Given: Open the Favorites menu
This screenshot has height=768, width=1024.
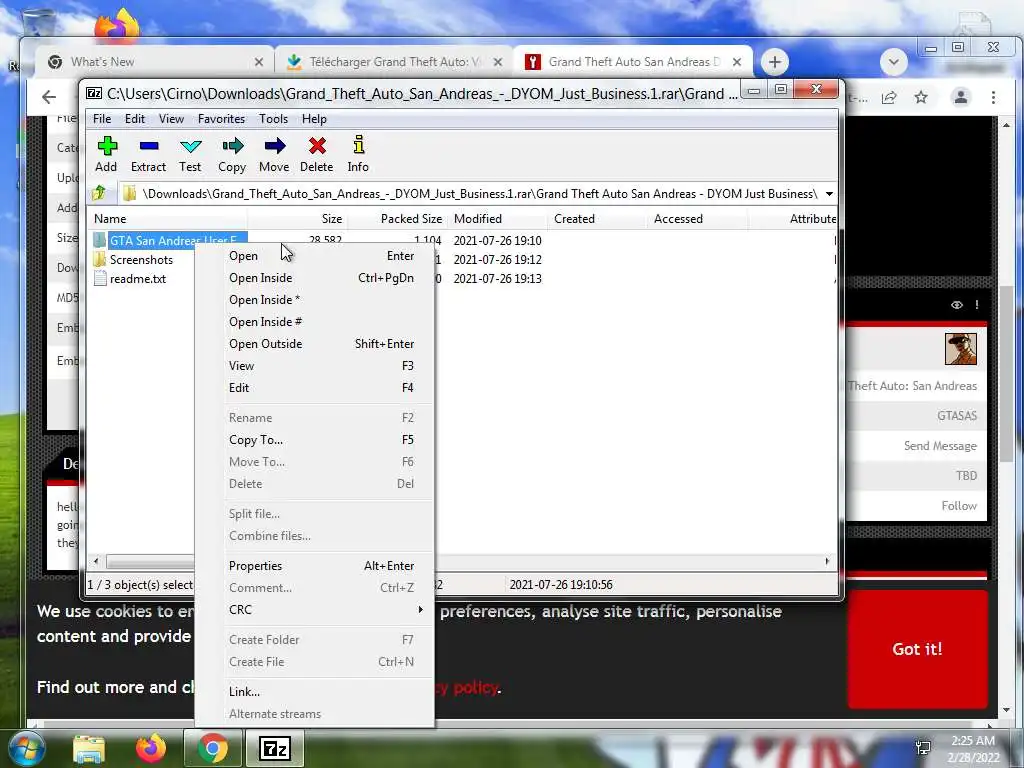Looking at the screenshot, I should (221, 119).
